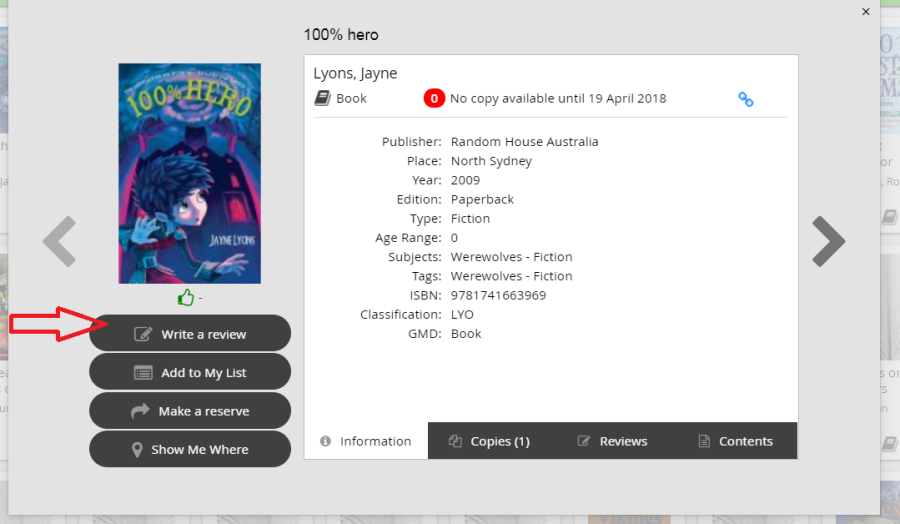Image resolution: width=900 pixels, height=524 pixels.
Task: Open the Copies (1) tab
Action: [x=489, y=441]
